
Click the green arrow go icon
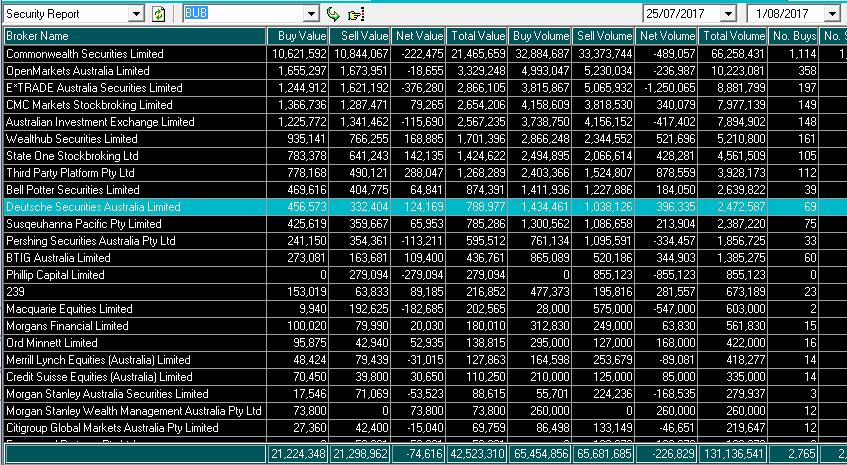click(x=333, y=14)
